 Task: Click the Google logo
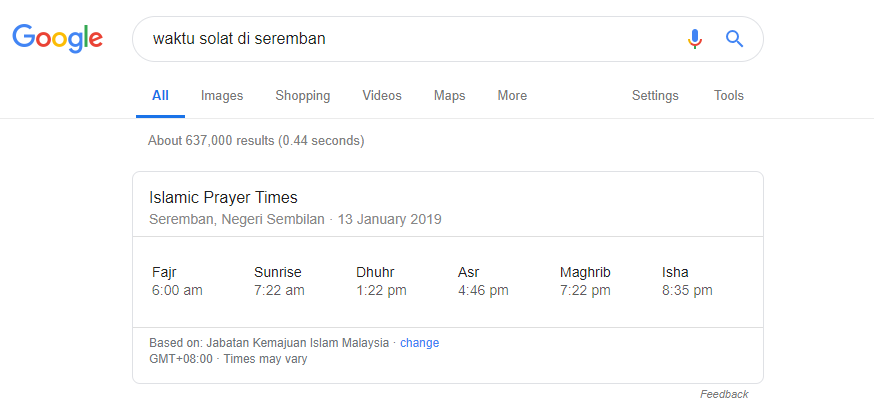click(x=57, y=39)
